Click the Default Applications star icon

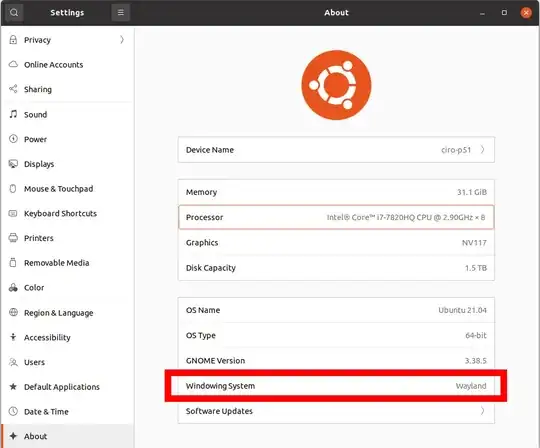[x=13, y=386]
